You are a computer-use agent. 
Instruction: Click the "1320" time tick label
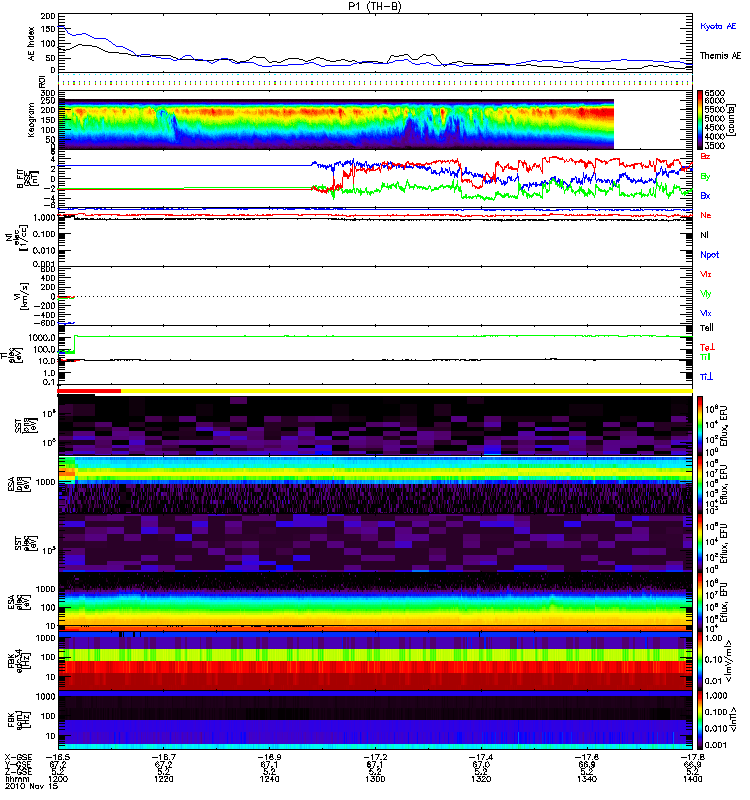pyautogui.click(x=481, y=779)
